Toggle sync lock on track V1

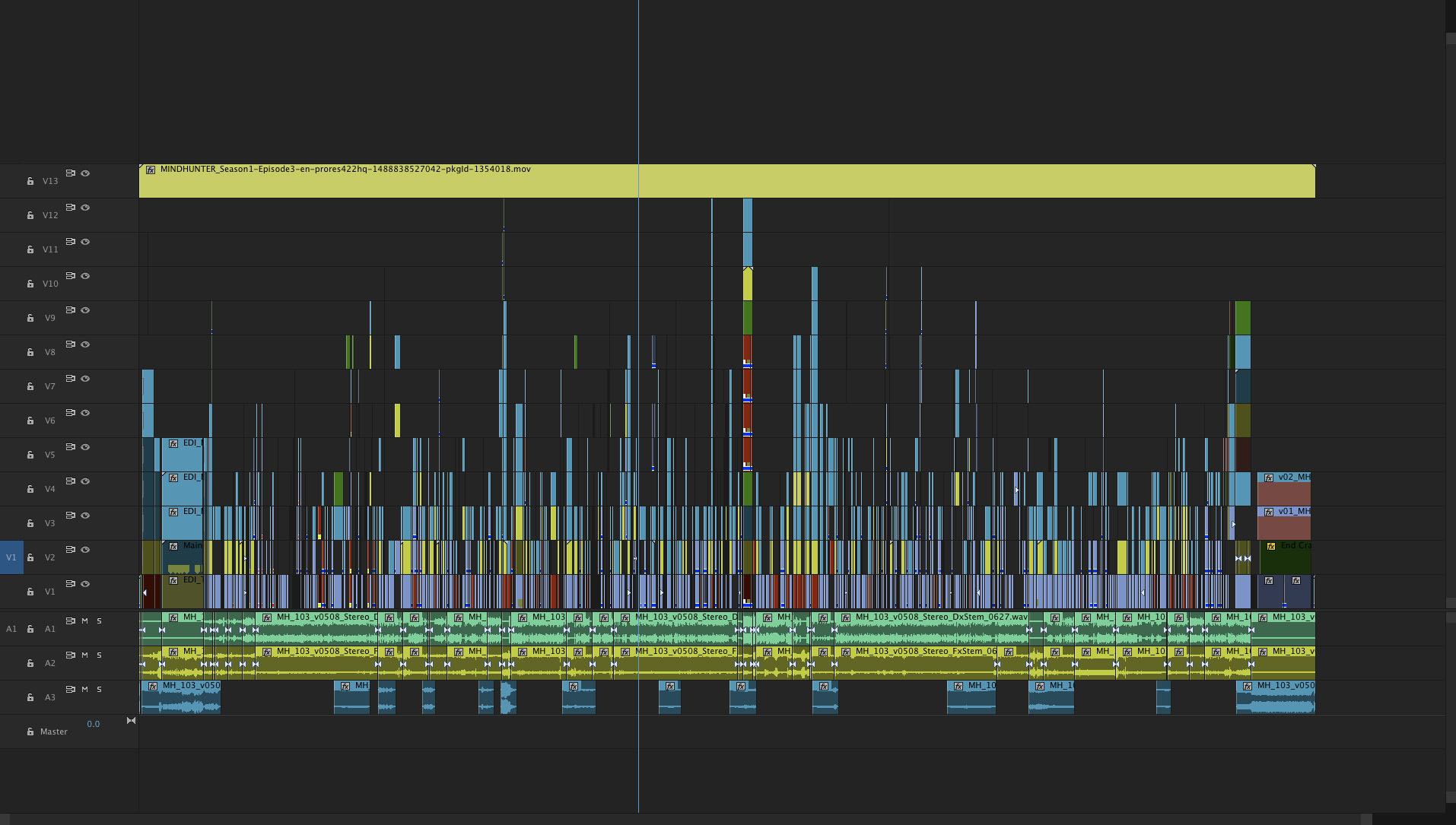[70, 584]
